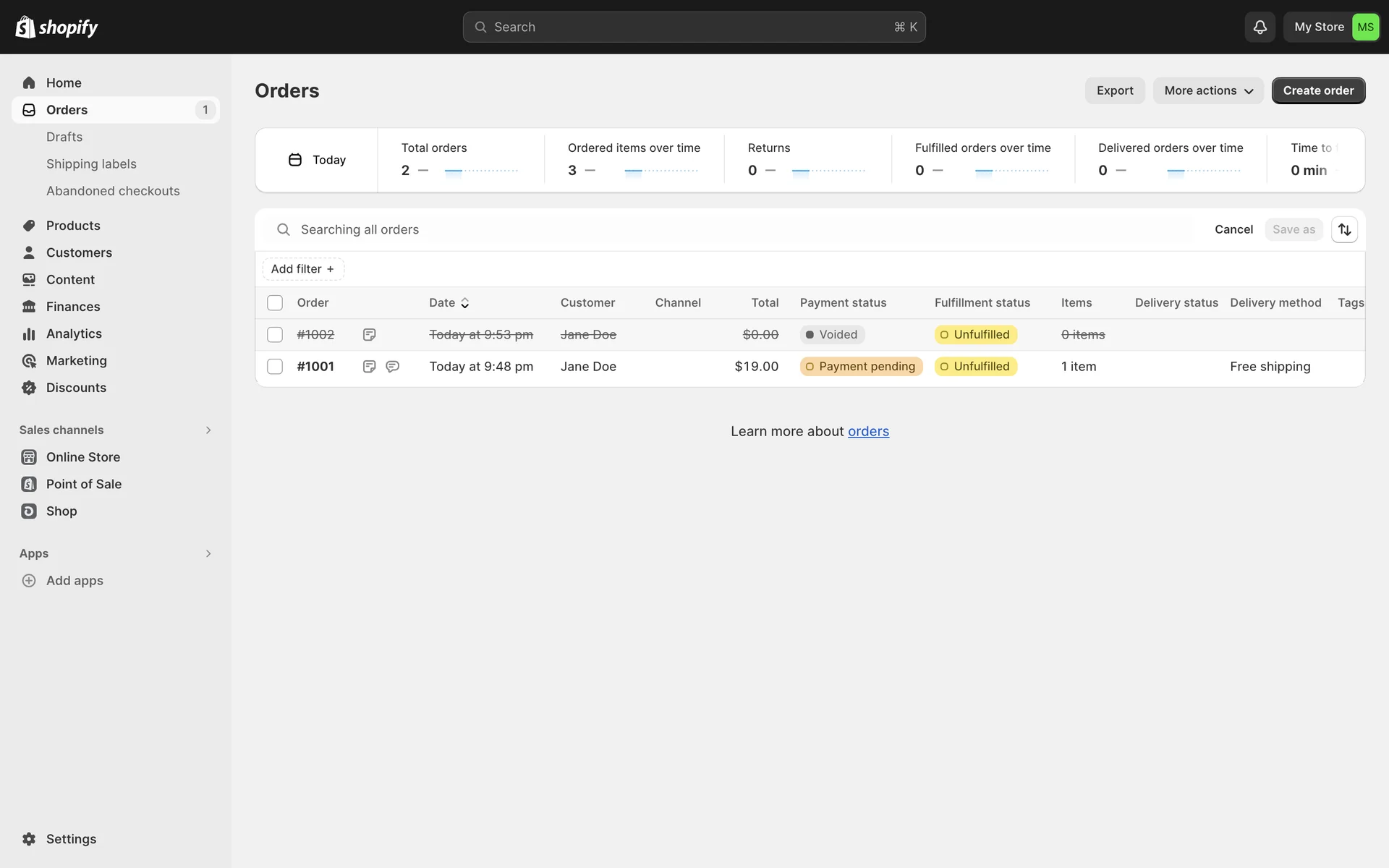Open the More actions dropdown
Viewport: 1389px width, 868px height.
[1208, 90]
